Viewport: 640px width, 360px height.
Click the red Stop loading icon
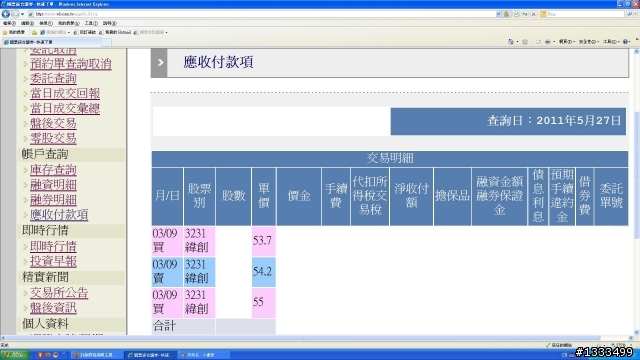(x=533, y=14)
